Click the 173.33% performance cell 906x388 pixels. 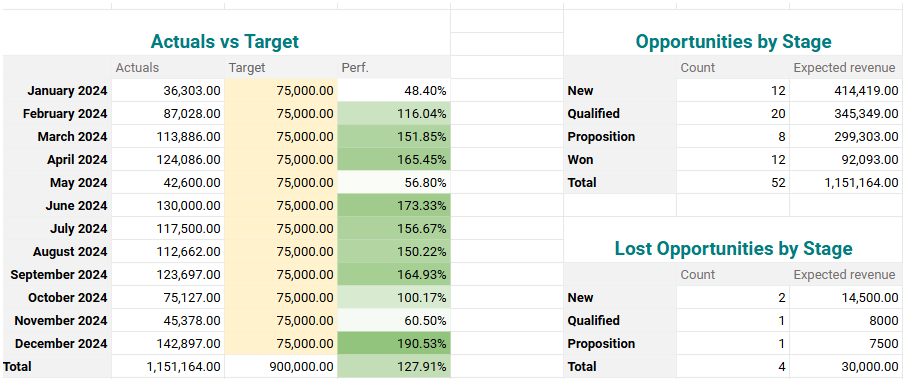click(394, 206)
